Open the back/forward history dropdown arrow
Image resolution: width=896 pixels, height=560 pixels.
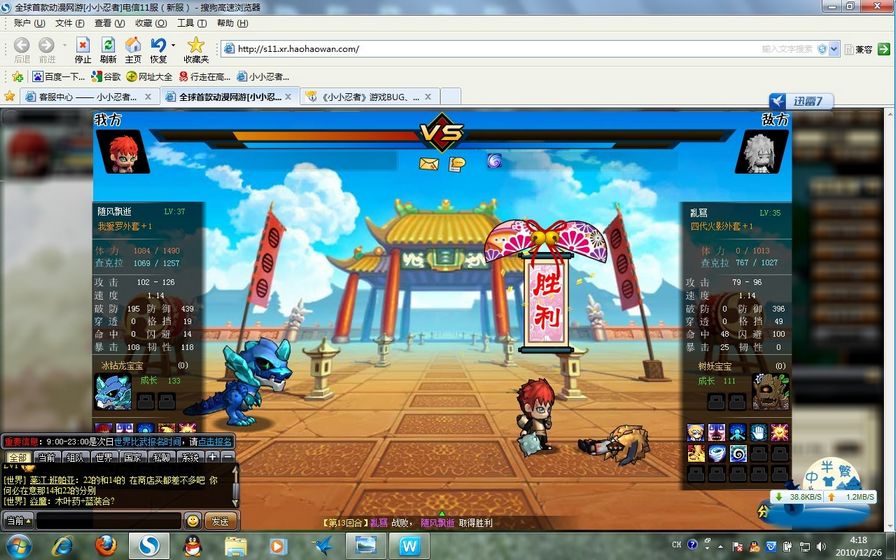tap(65, 45)
